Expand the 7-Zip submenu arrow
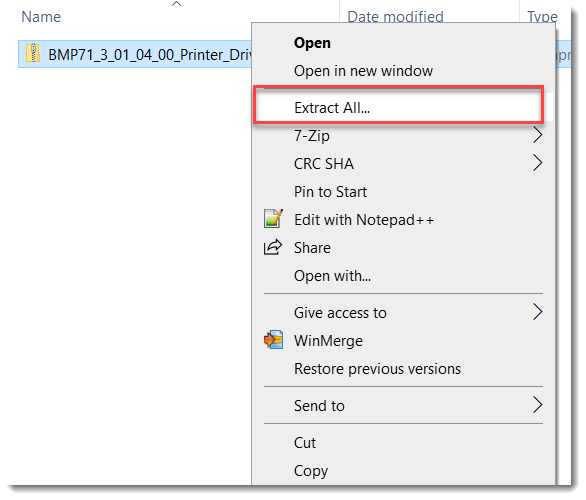586x500 pixels. (x=537, y=135)
